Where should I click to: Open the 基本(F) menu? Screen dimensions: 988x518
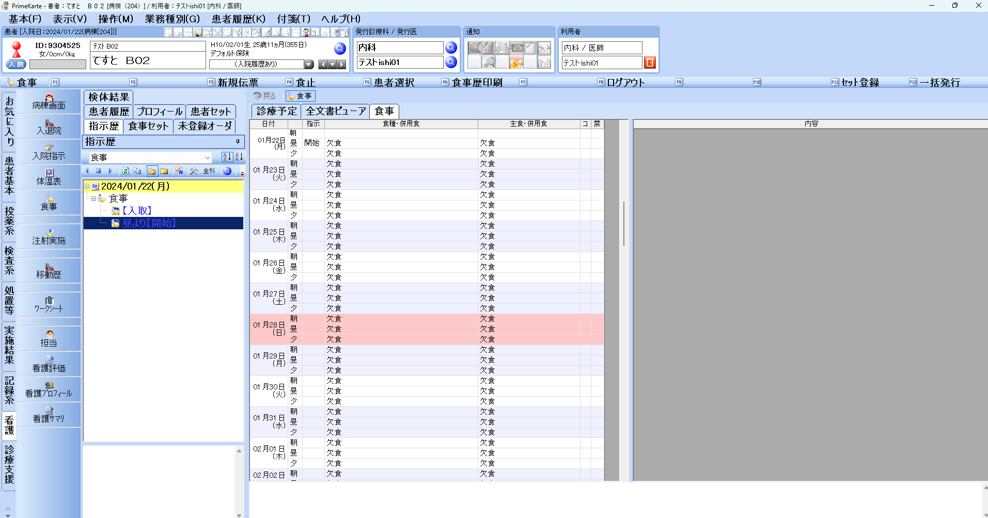(x=25, y=19)
